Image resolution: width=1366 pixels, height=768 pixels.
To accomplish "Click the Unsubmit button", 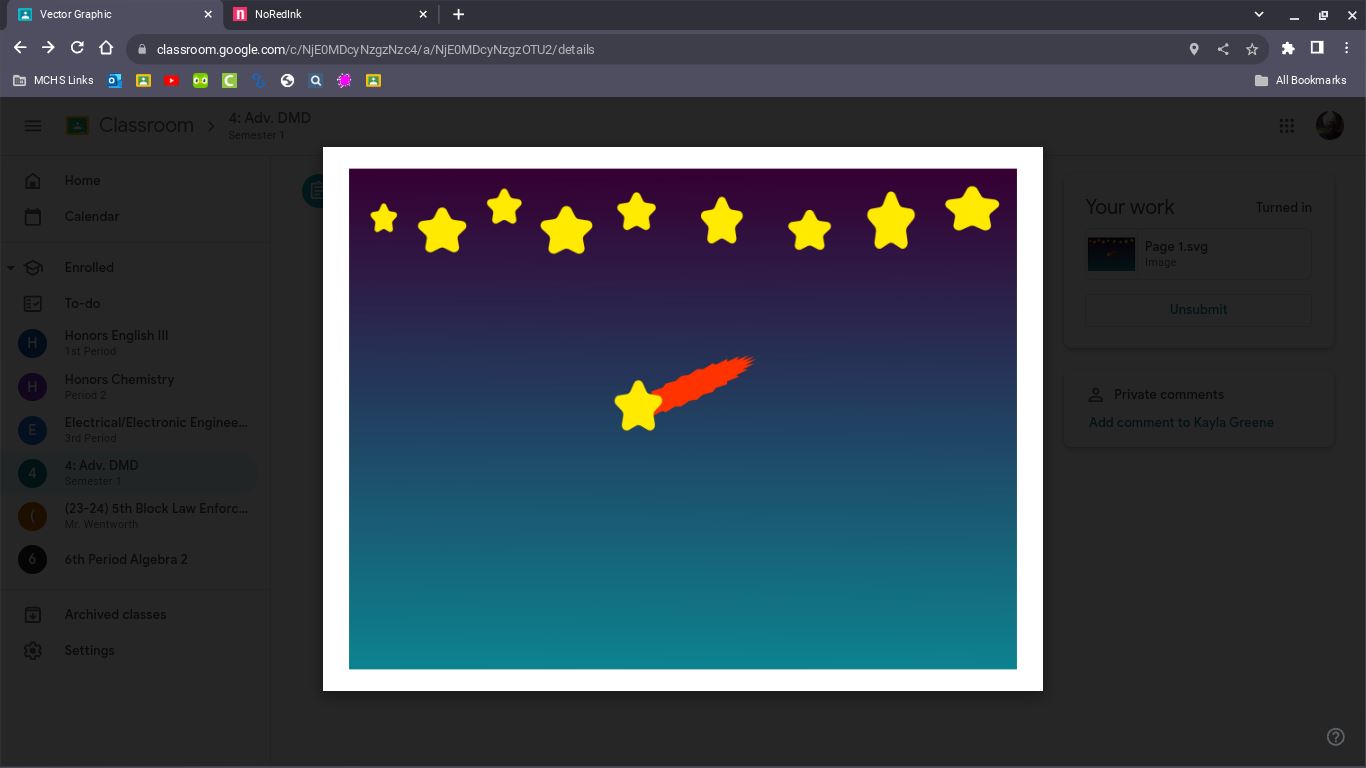I will coord(1198,309).
